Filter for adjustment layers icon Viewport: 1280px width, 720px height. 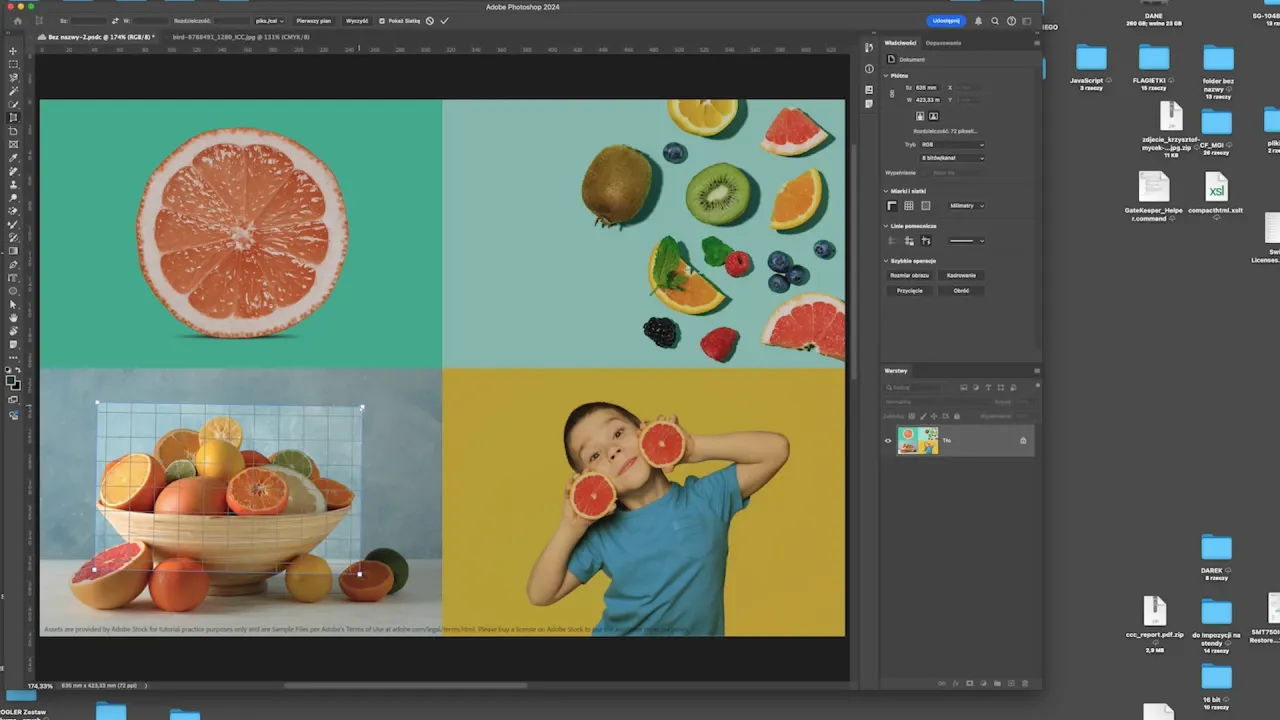(976, 387)
